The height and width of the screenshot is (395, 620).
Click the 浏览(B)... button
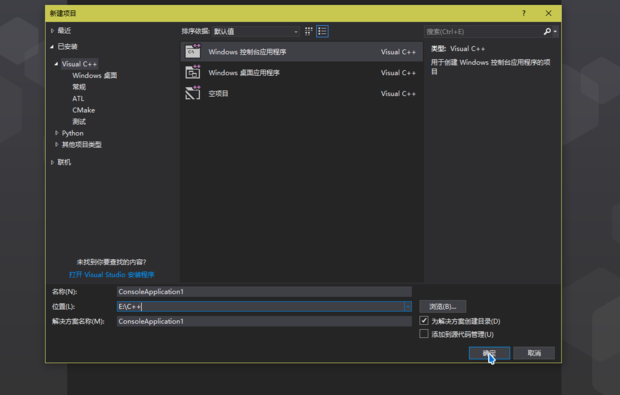coord(442,306)
